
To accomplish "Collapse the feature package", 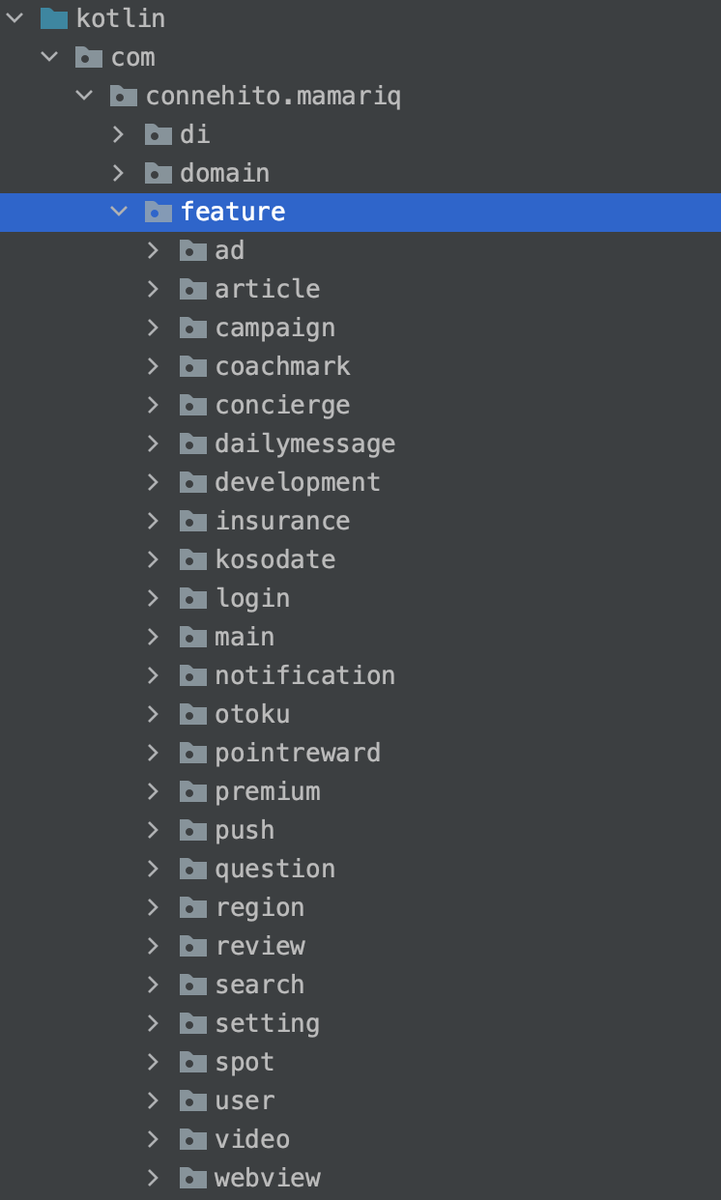I will (119, 212).
